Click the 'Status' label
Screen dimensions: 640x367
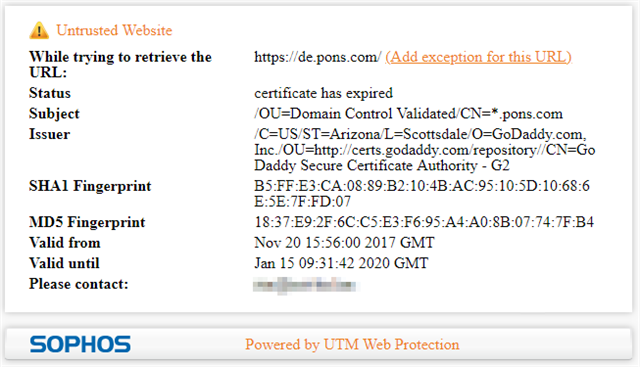click(x=50, y=93)
